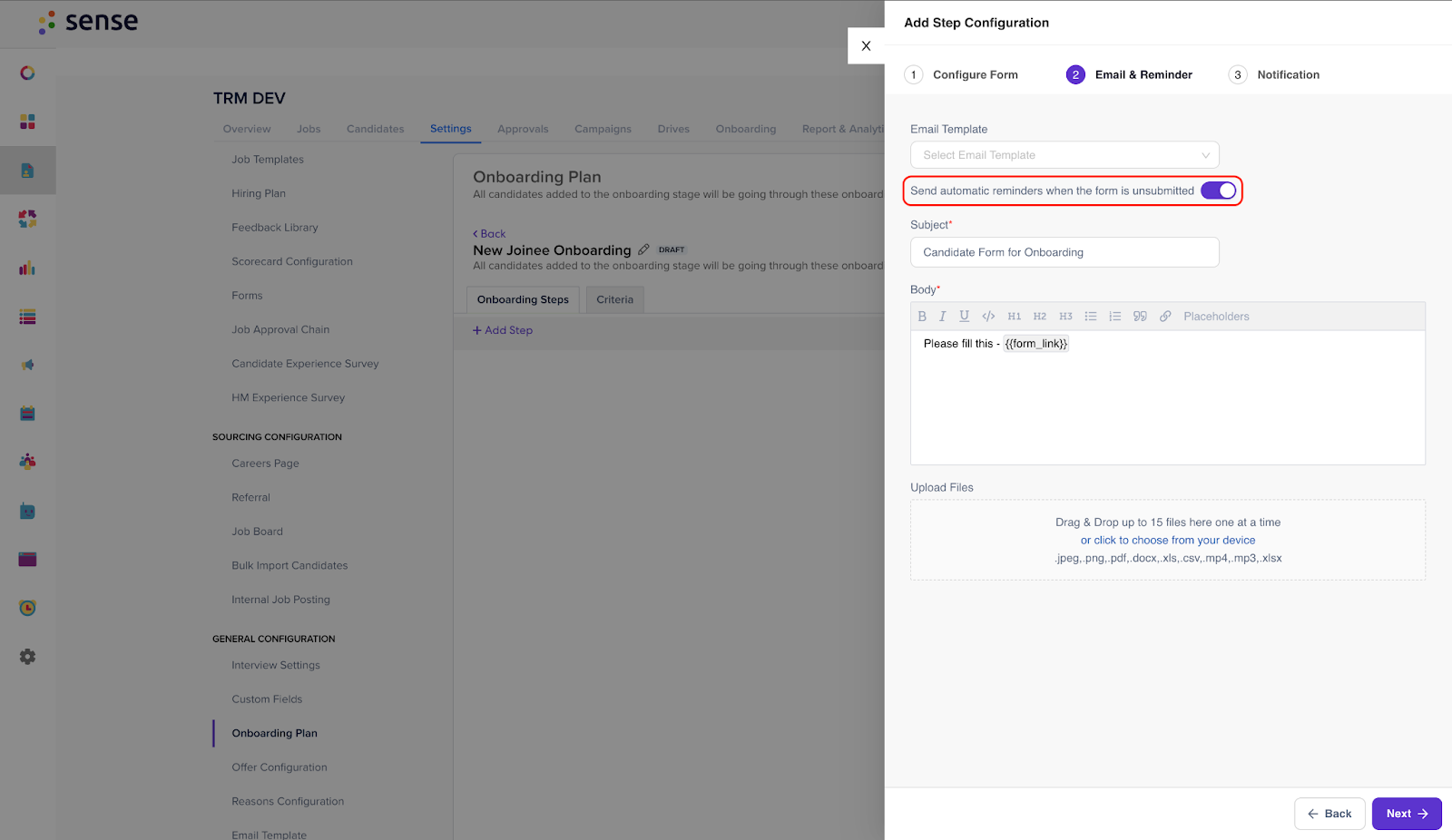Click the Back button in footer
This screenshot has width=1452, height=840.
pos(1329,814)
